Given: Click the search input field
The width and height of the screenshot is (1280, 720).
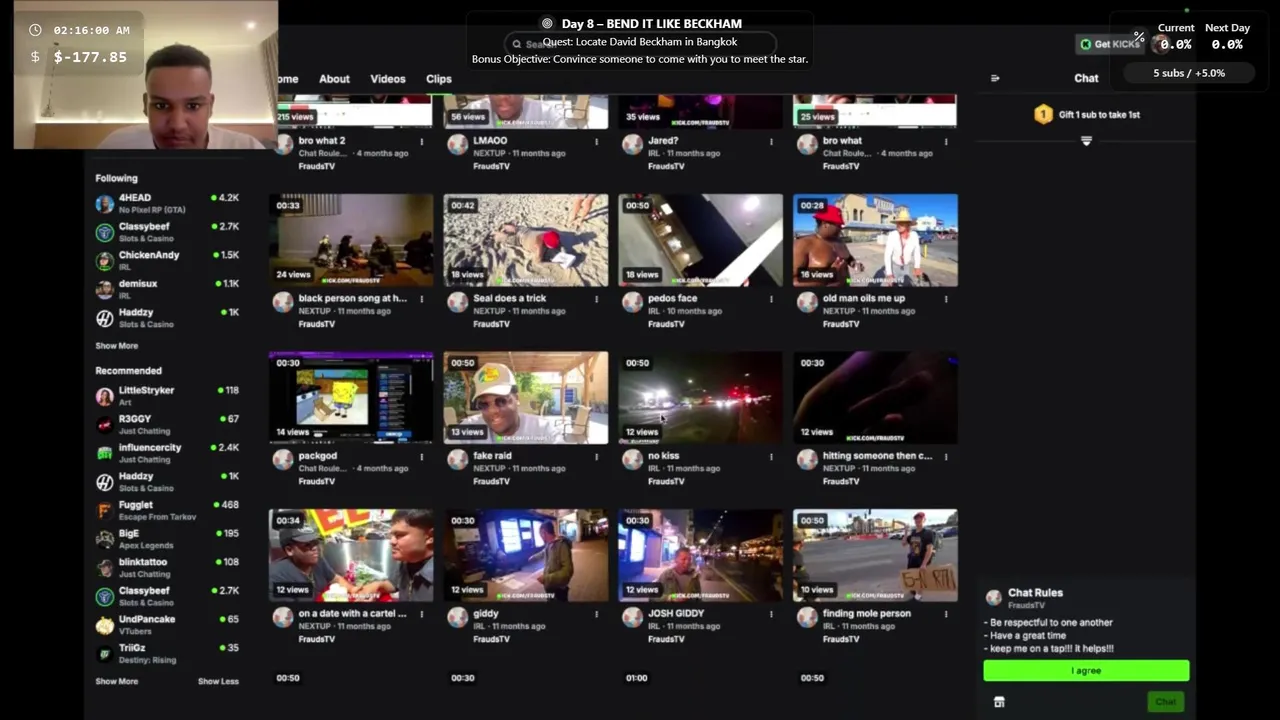Looking at the screenshot, I should coord(640,44).
